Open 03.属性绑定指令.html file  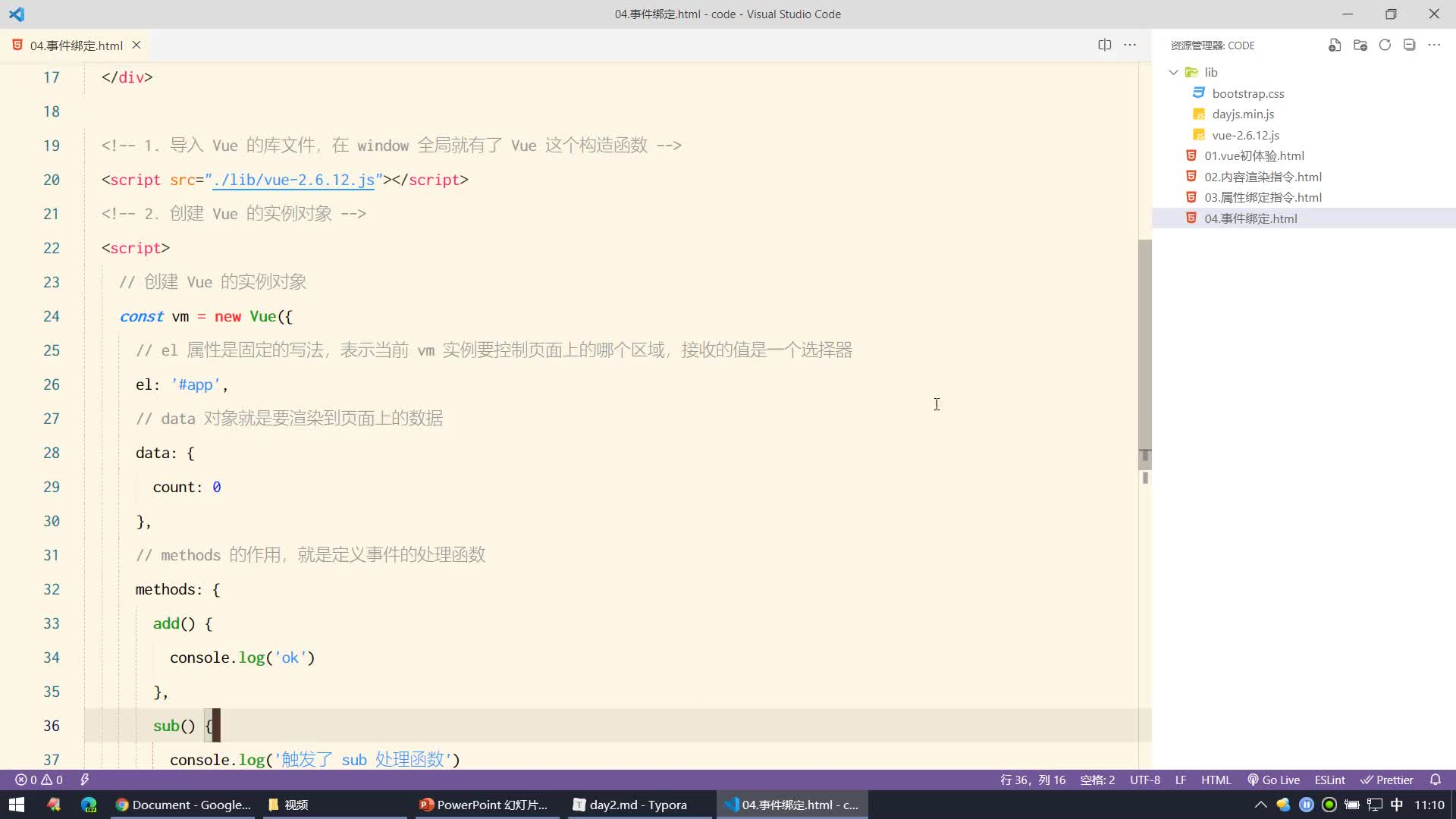tap(1263, 197)
